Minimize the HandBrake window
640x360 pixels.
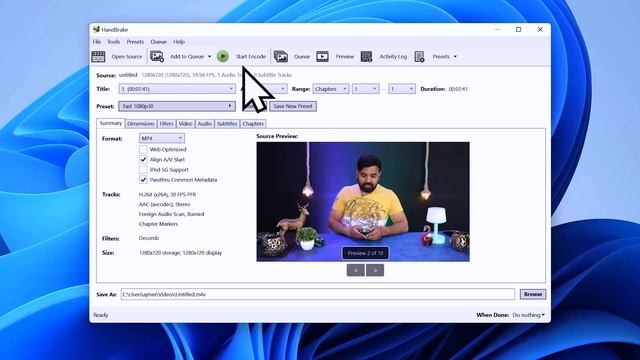tap(497, 29)
